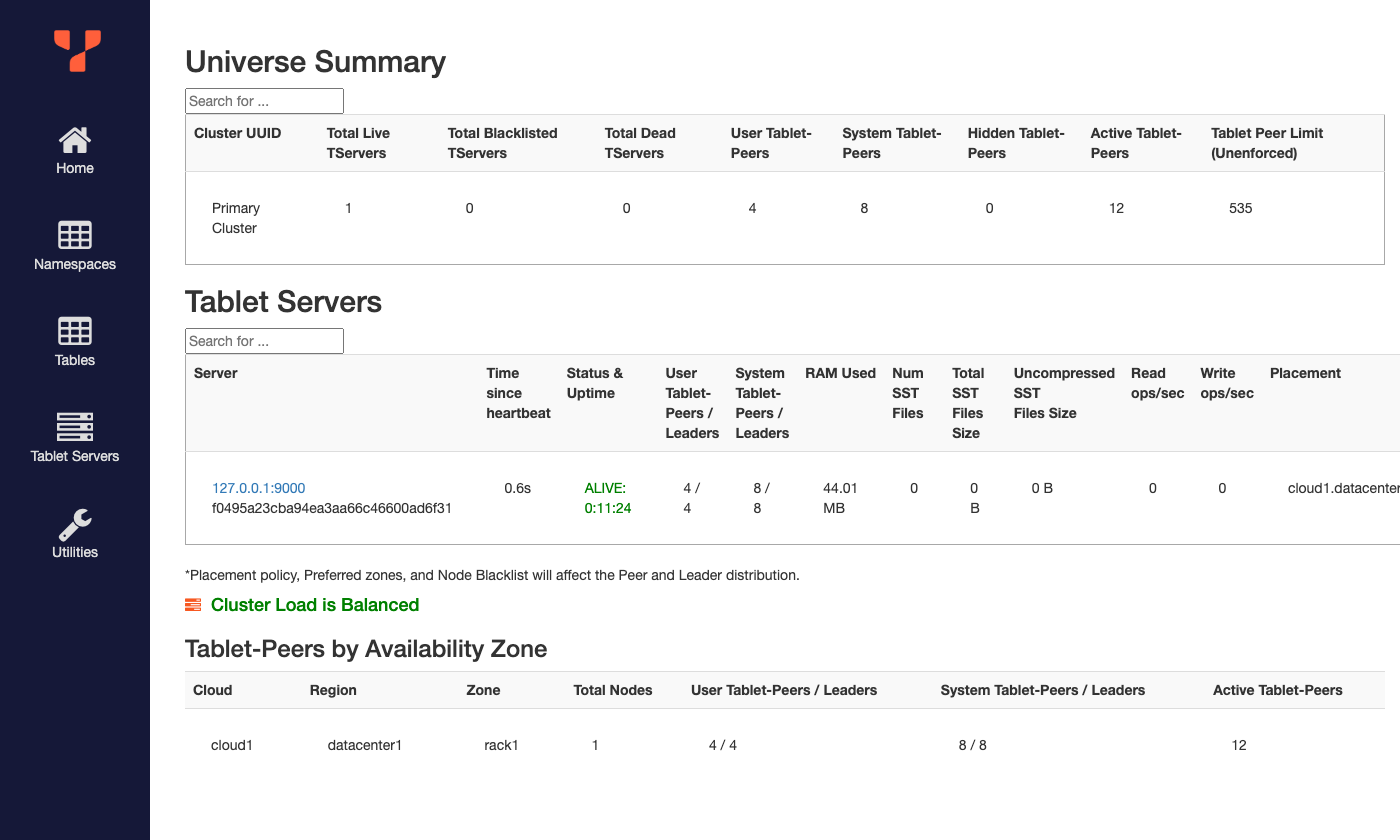
Task: Click the Placement column header
Action: coord(1305,373)
